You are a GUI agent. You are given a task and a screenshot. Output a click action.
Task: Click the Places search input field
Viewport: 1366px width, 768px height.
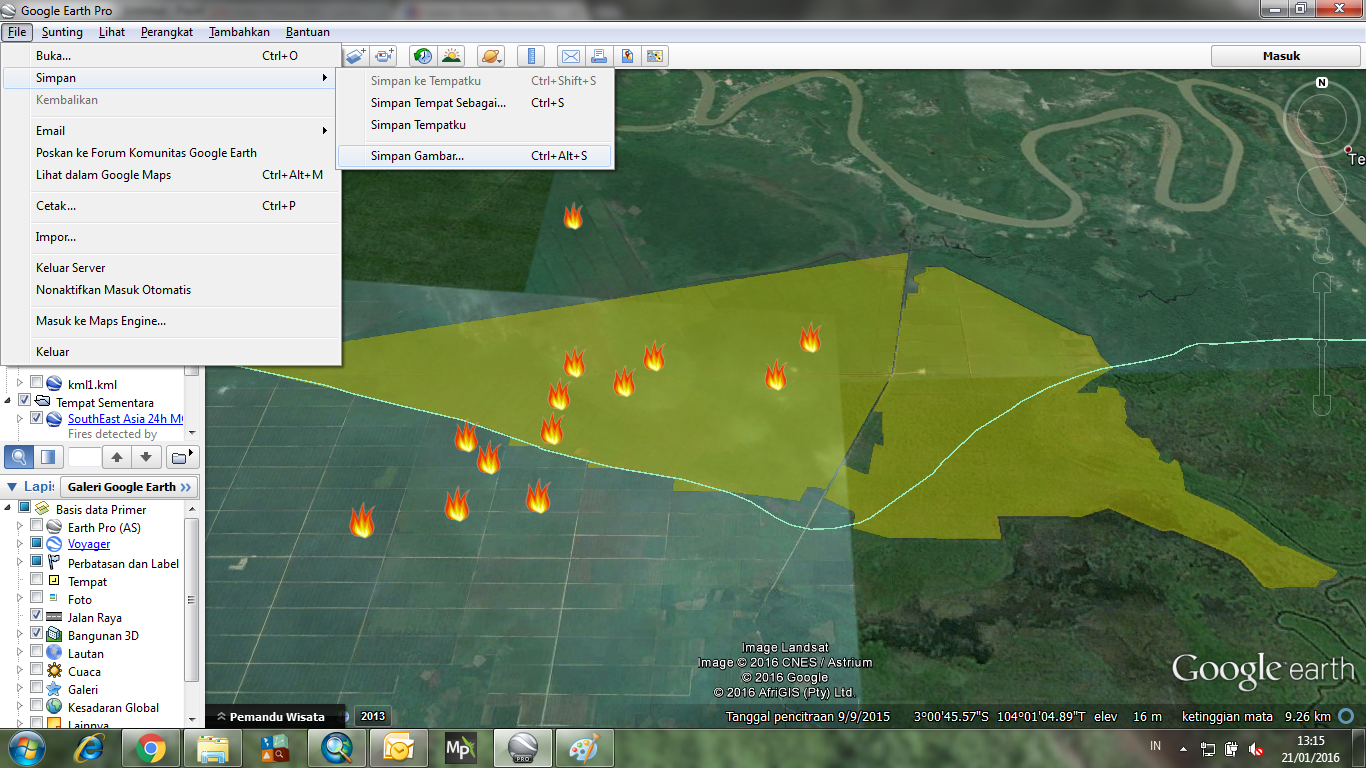tap(84, 457)
